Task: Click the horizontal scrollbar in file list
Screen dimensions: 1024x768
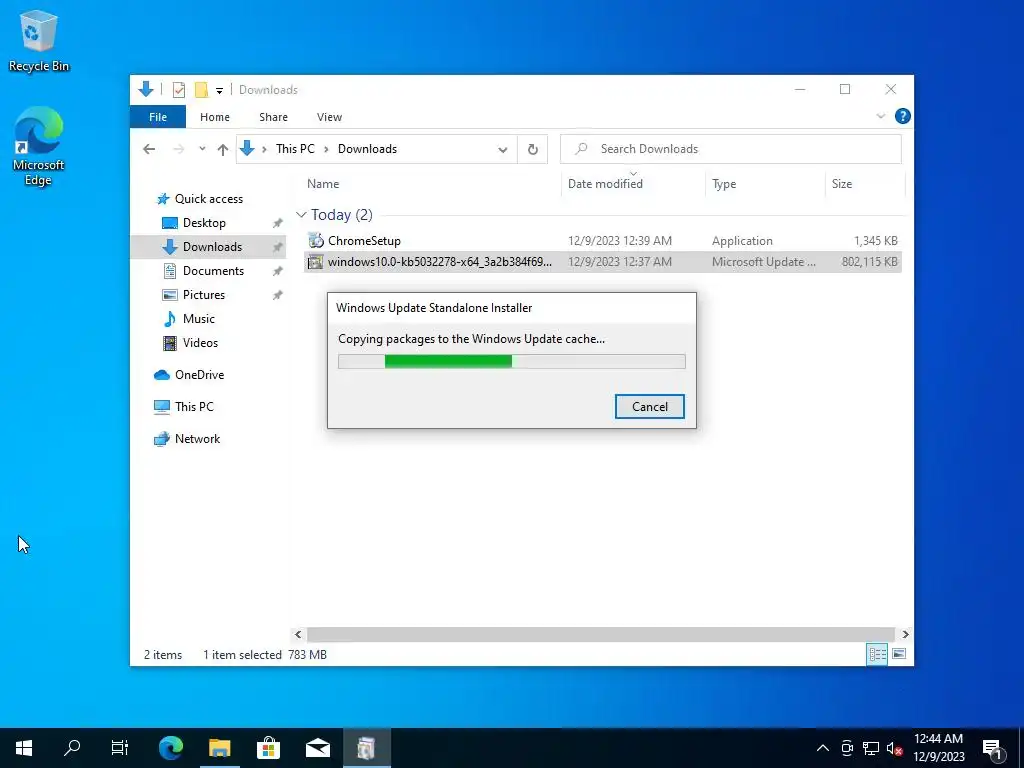Action: (x=600, y=634)
